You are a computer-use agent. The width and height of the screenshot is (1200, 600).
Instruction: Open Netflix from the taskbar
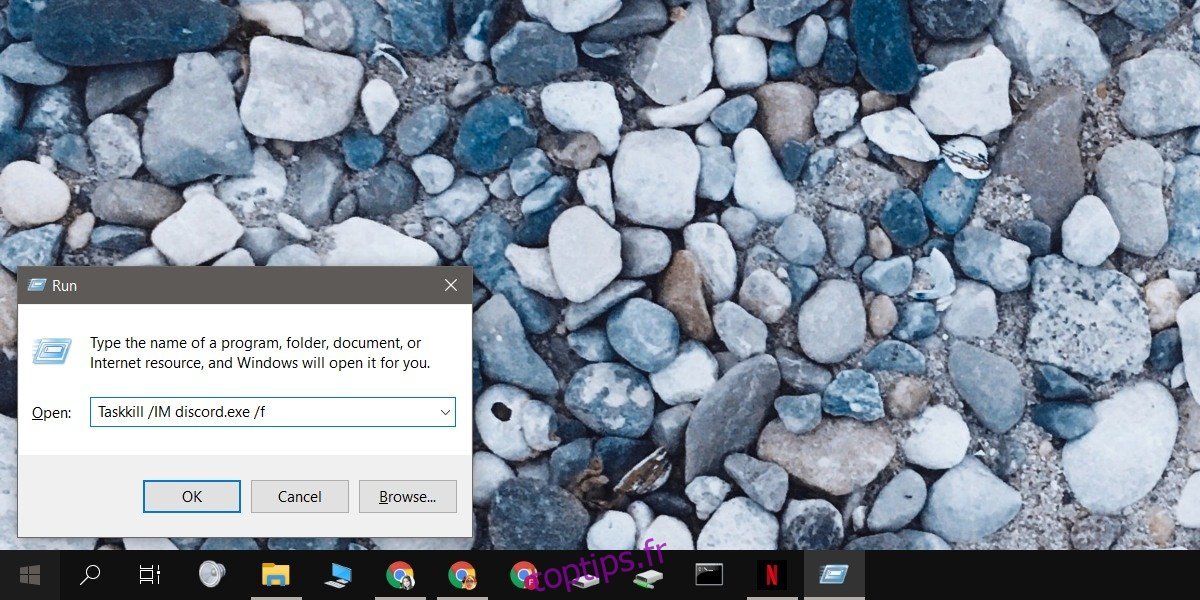tap(771, 575)
